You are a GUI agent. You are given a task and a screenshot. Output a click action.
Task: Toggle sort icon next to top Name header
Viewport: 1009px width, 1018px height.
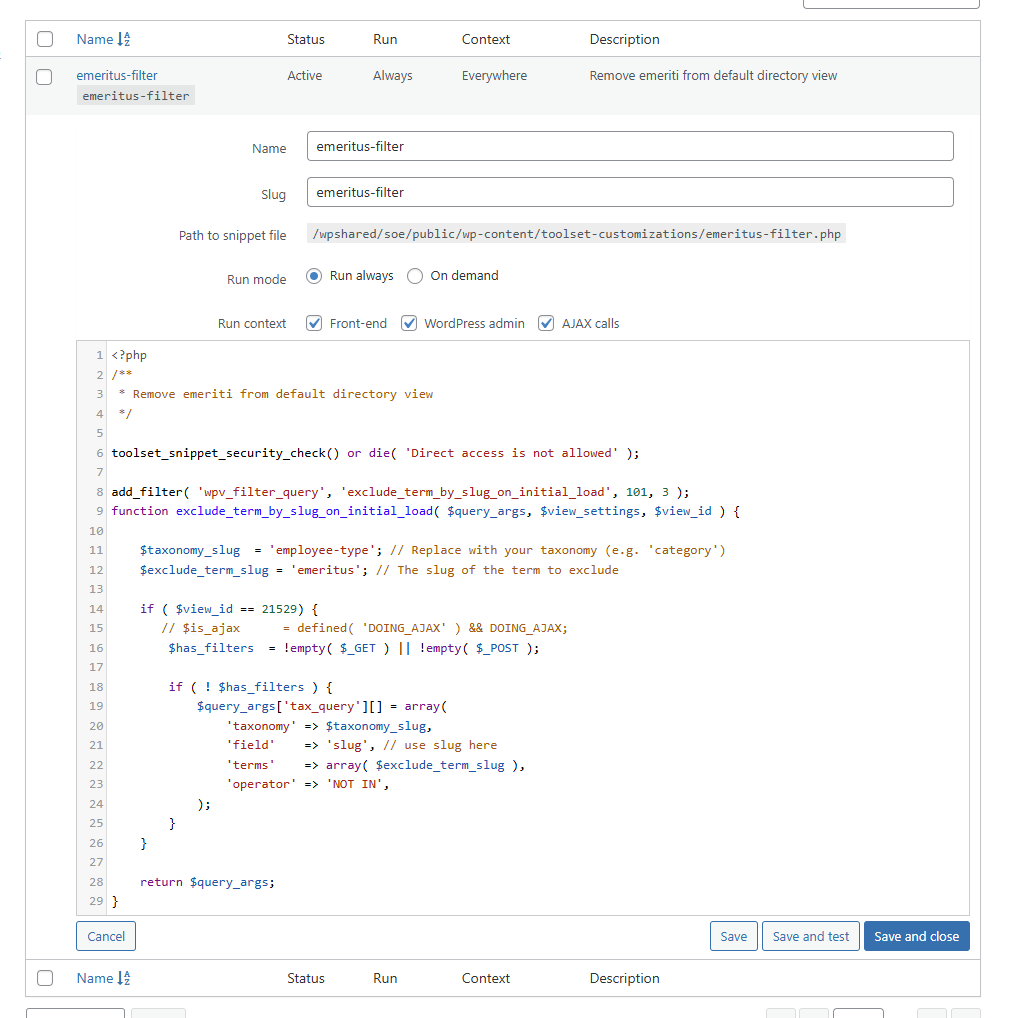click(x=124, y=40)
